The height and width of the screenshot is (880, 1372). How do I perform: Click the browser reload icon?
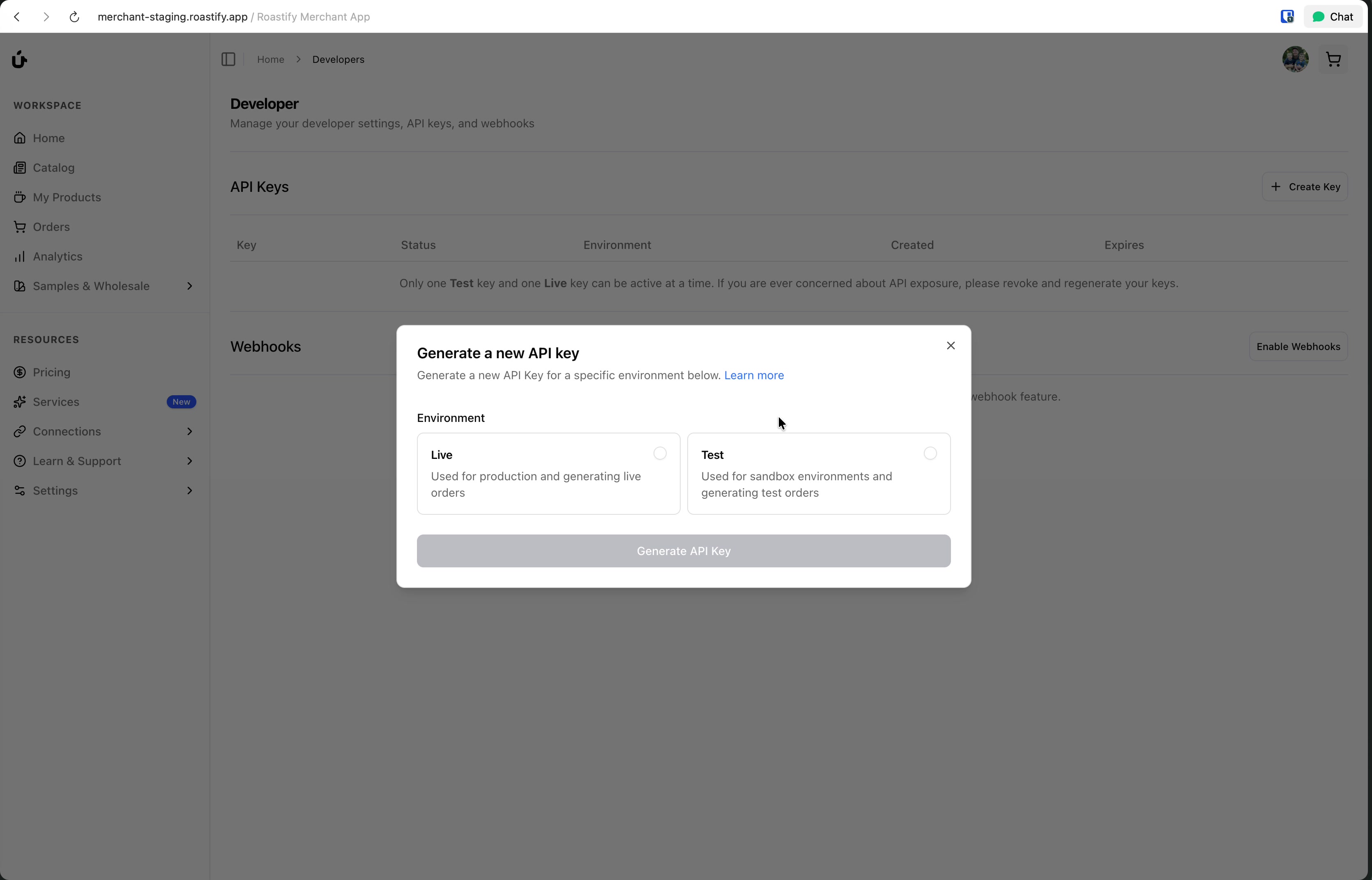[74, 17]
